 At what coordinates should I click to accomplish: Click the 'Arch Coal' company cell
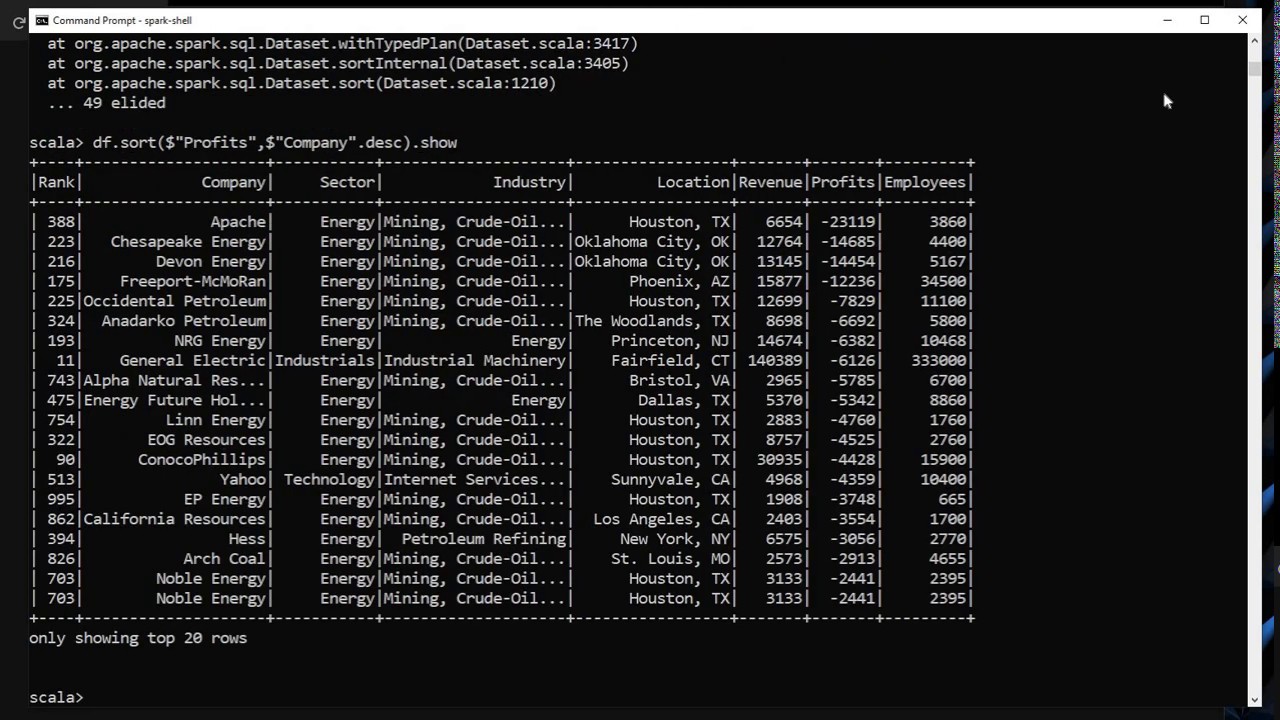click(225, 559)
